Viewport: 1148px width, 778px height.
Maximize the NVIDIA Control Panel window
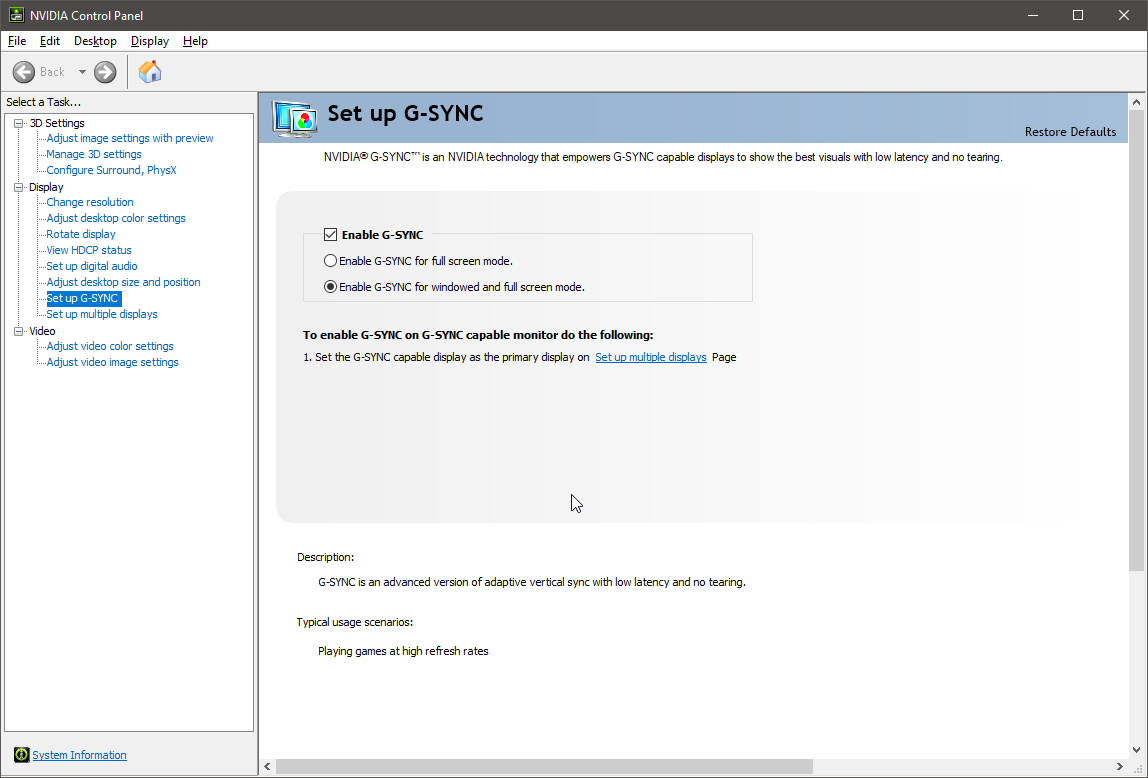[1078, 15]
